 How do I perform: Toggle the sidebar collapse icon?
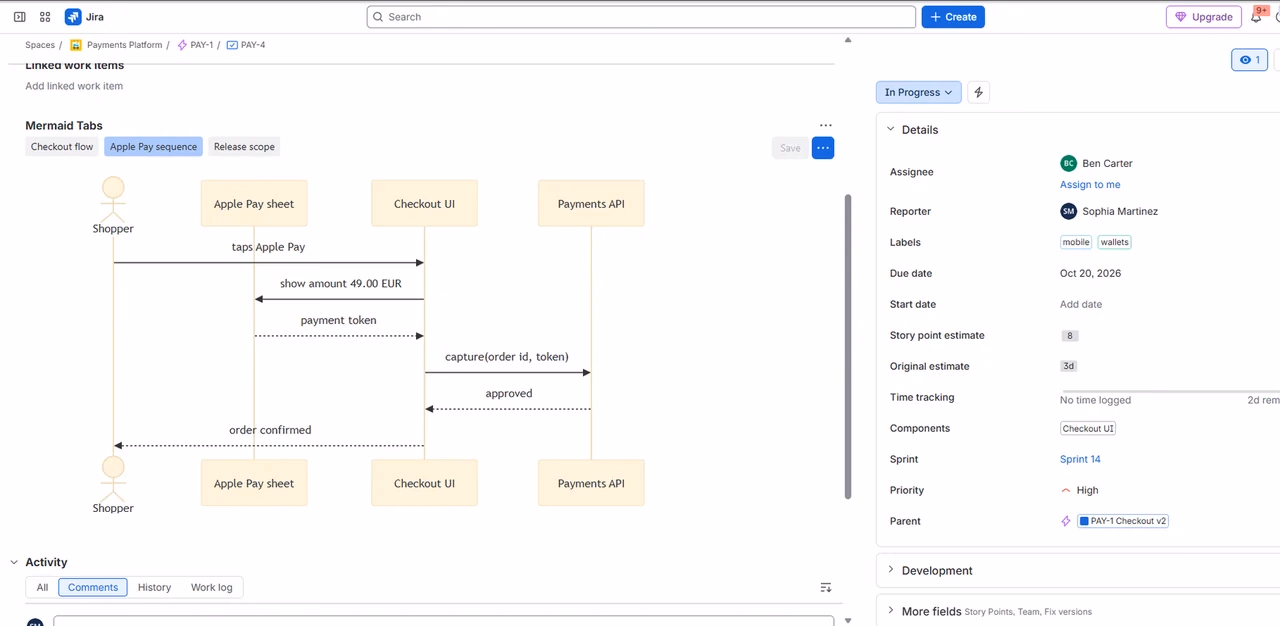pyautogui.click(x=19, y=17)
